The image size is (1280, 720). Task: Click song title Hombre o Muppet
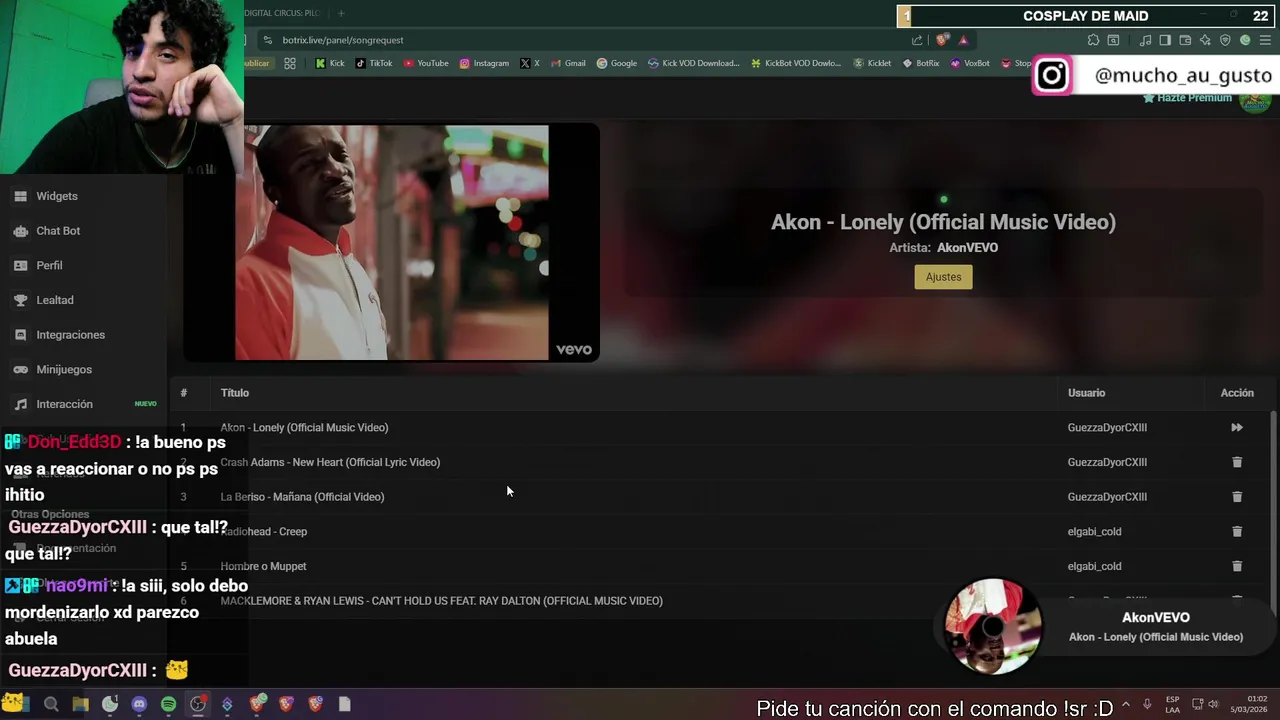263,566
